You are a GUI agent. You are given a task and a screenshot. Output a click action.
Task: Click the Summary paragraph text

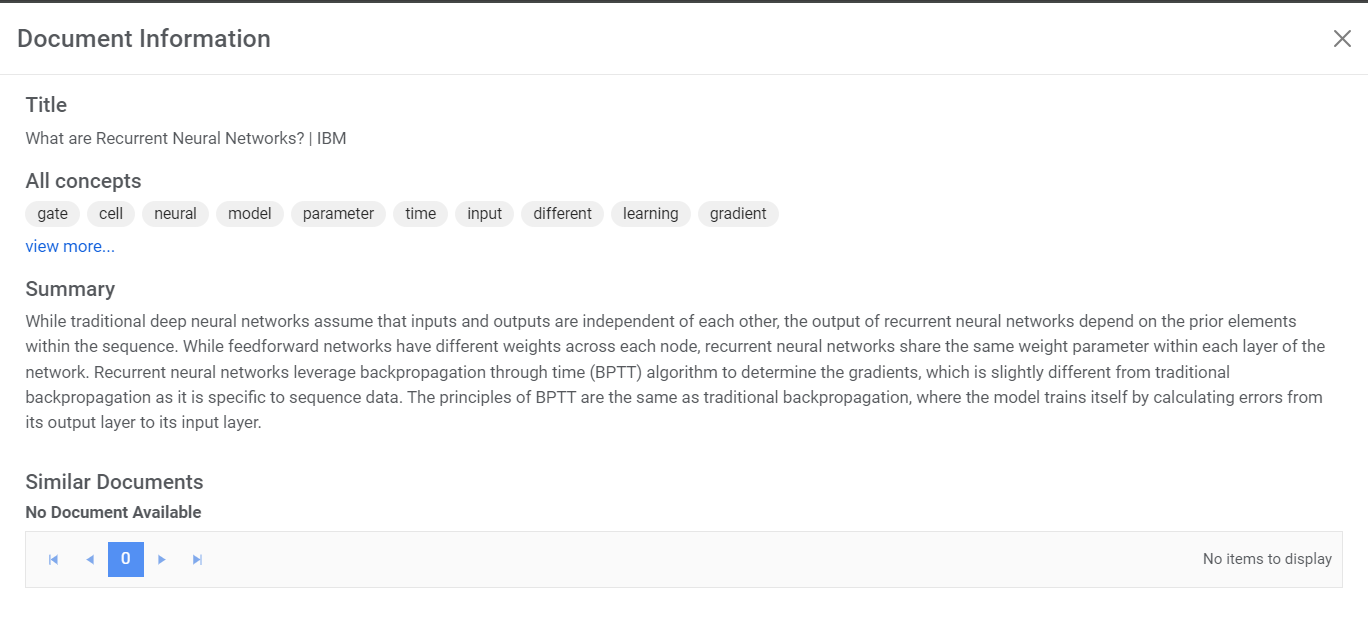click(675, 372)
